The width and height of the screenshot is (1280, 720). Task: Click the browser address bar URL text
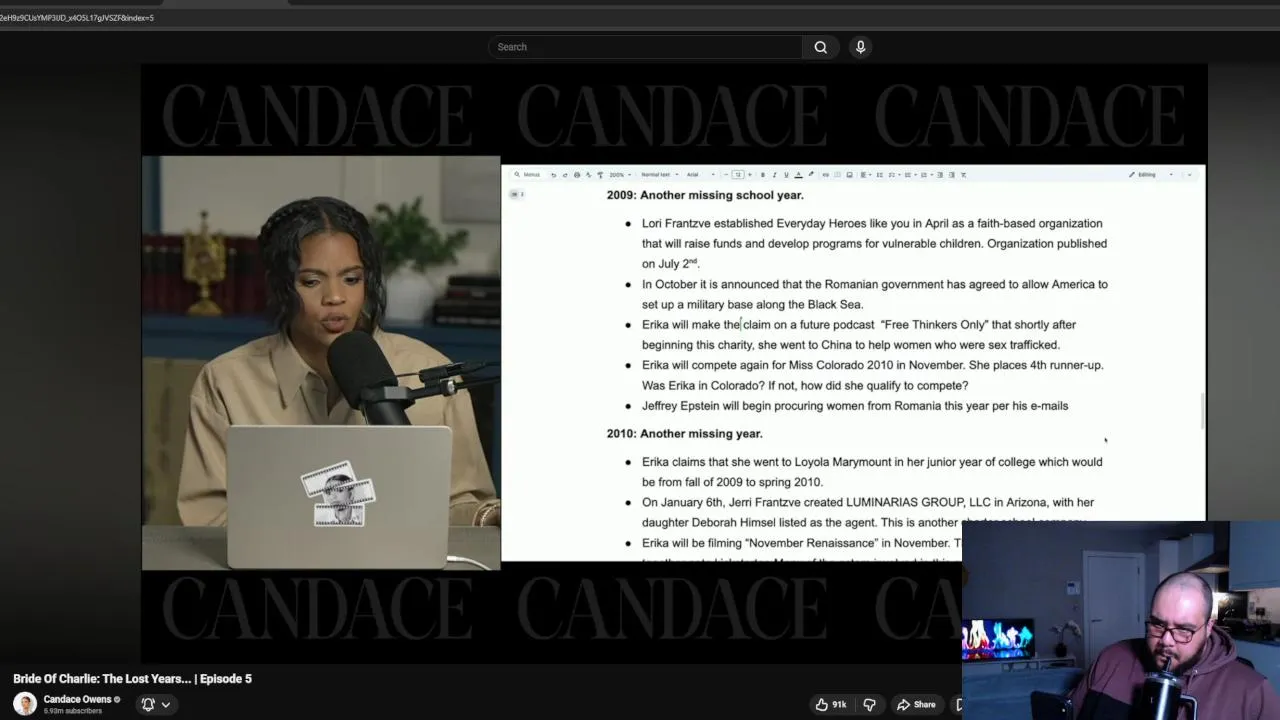[x=77, y=17]
